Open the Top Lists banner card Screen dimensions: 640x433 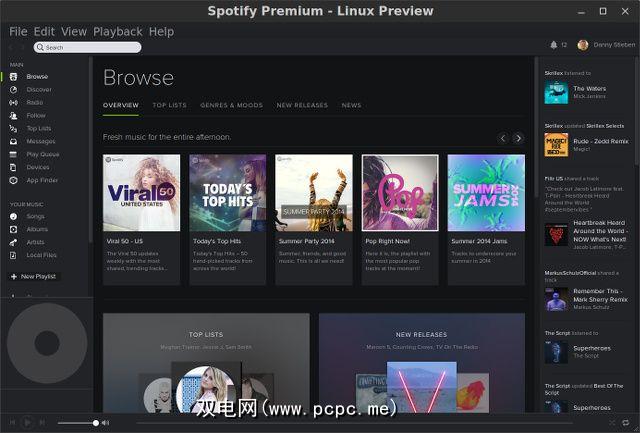206,362
